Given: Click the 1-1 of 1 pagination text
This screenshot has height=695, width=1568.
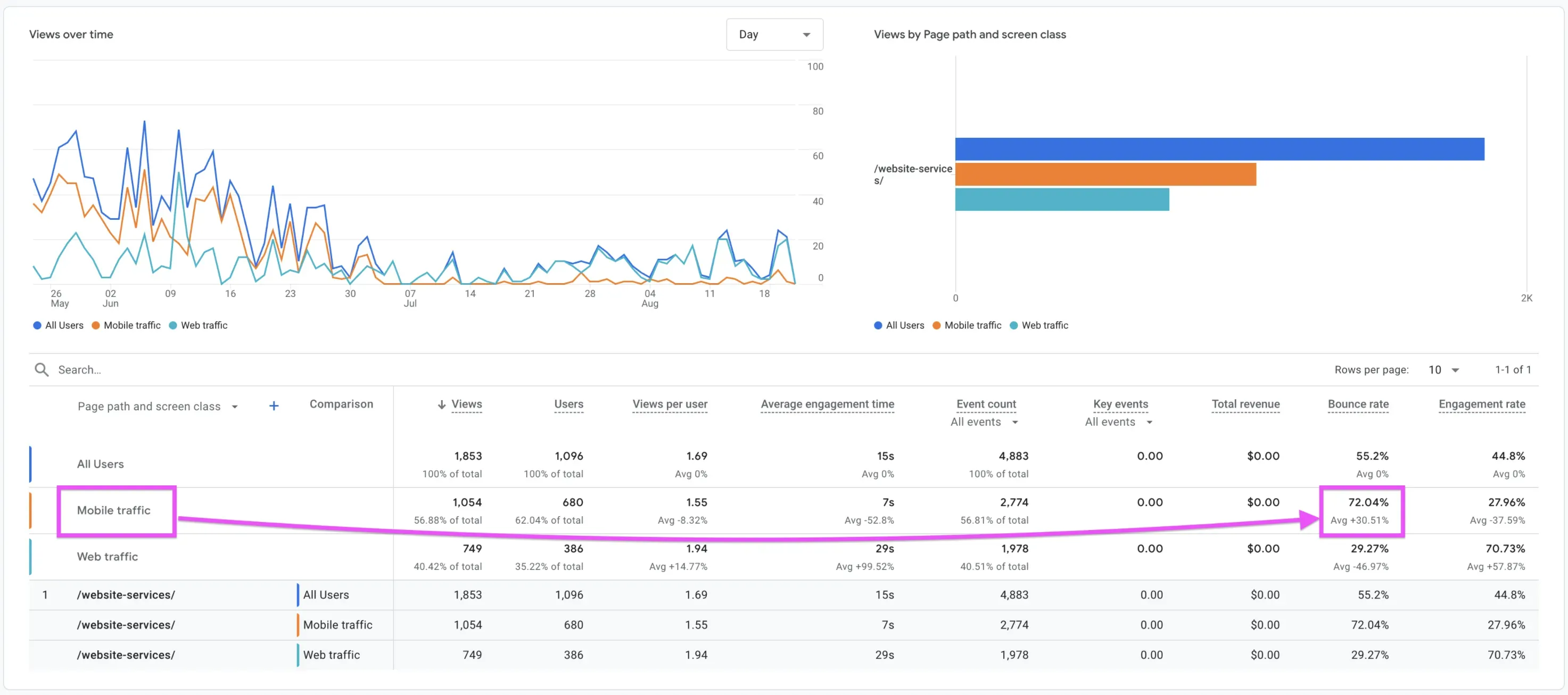Looking at the screenshot, I should (1513, 369).
